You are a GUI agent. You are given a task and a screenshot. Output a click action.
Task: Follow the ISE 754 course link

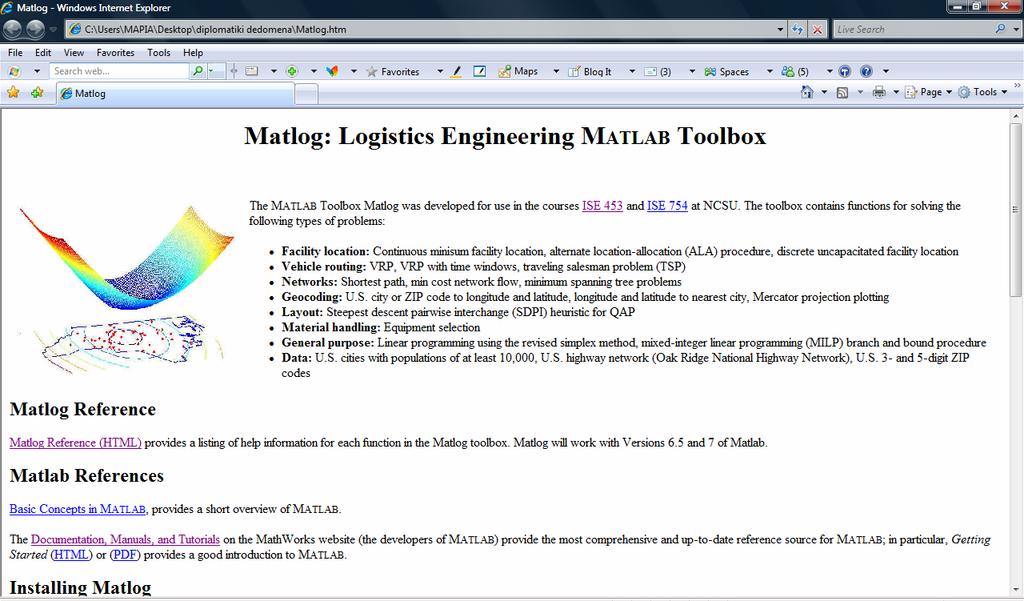point(667,206)
